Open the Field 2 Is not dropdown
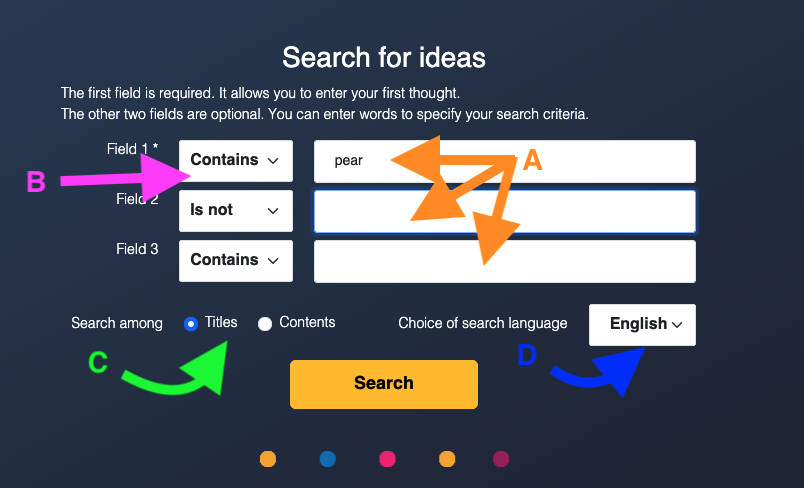 click(236, 211)
